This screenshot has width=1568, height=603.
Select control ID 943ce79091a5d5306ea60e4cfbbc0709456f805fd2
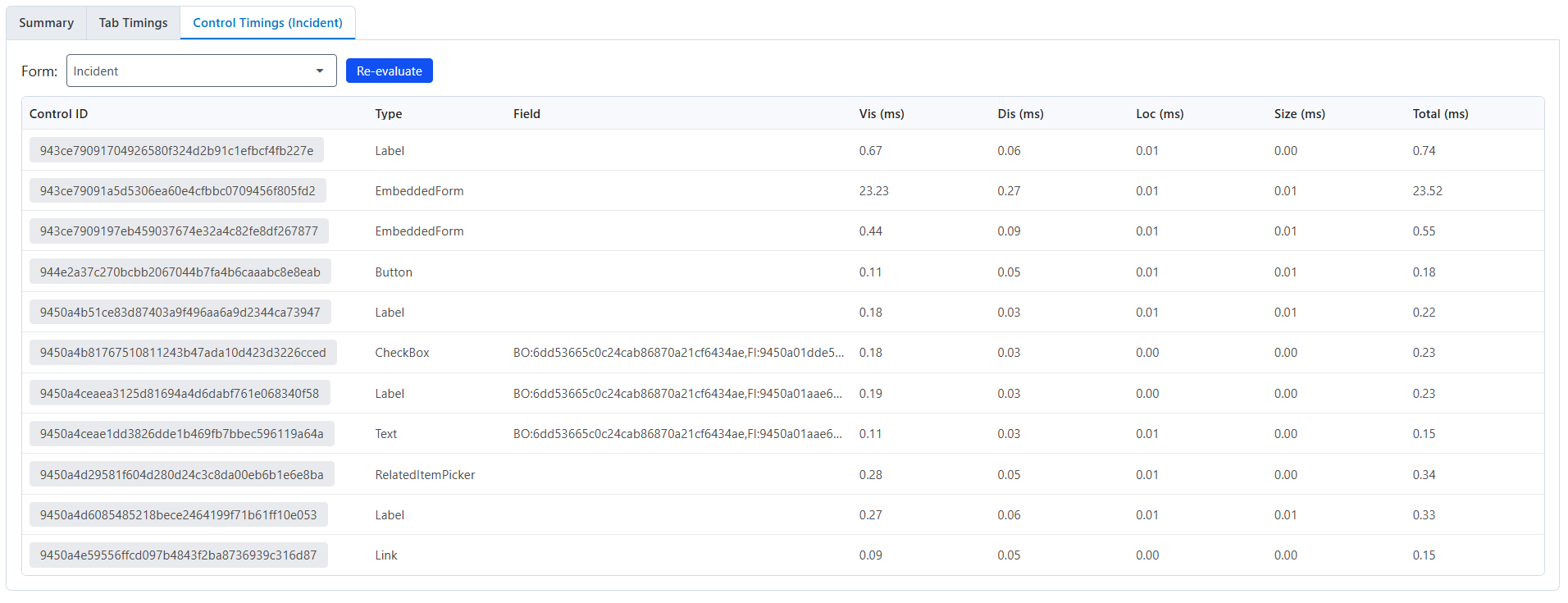(178, 191)
